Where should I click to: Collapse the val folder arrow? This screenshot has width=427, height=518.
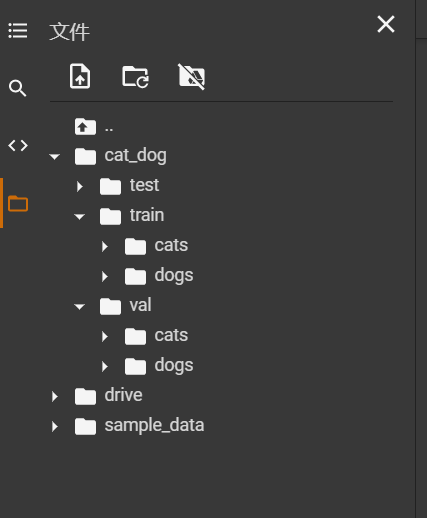point(79,307)
